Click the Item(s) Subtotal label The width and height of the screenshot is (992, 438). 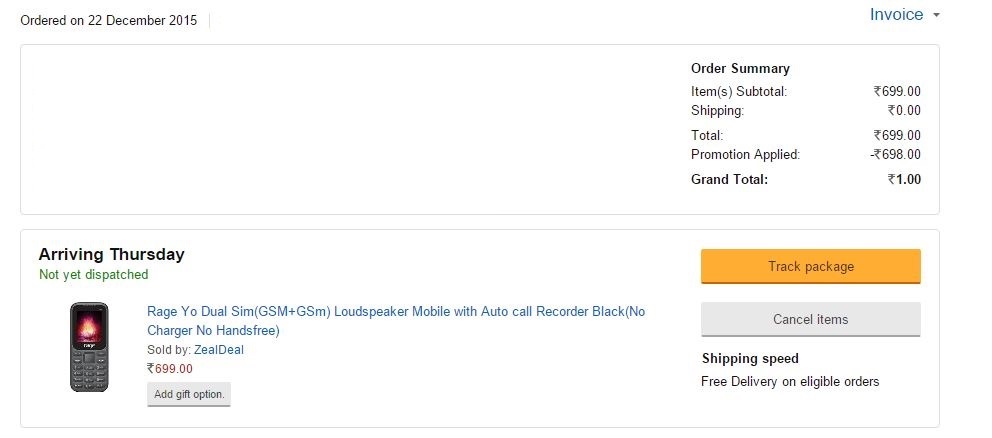click(739, 92)
